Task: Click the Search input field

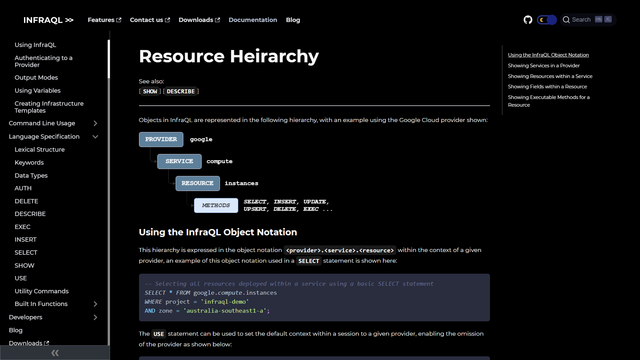Action: [x=587, y=20]
